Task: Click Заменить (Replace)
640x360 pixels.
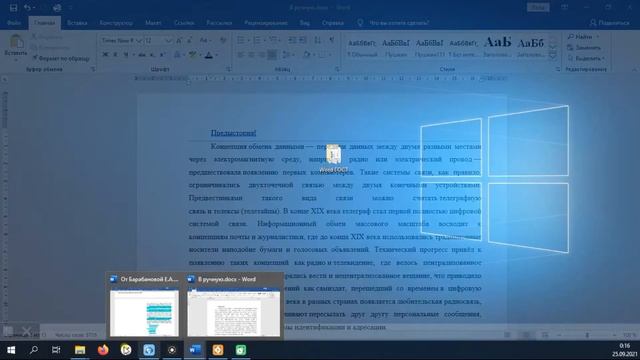Action: tap(584, 48)
